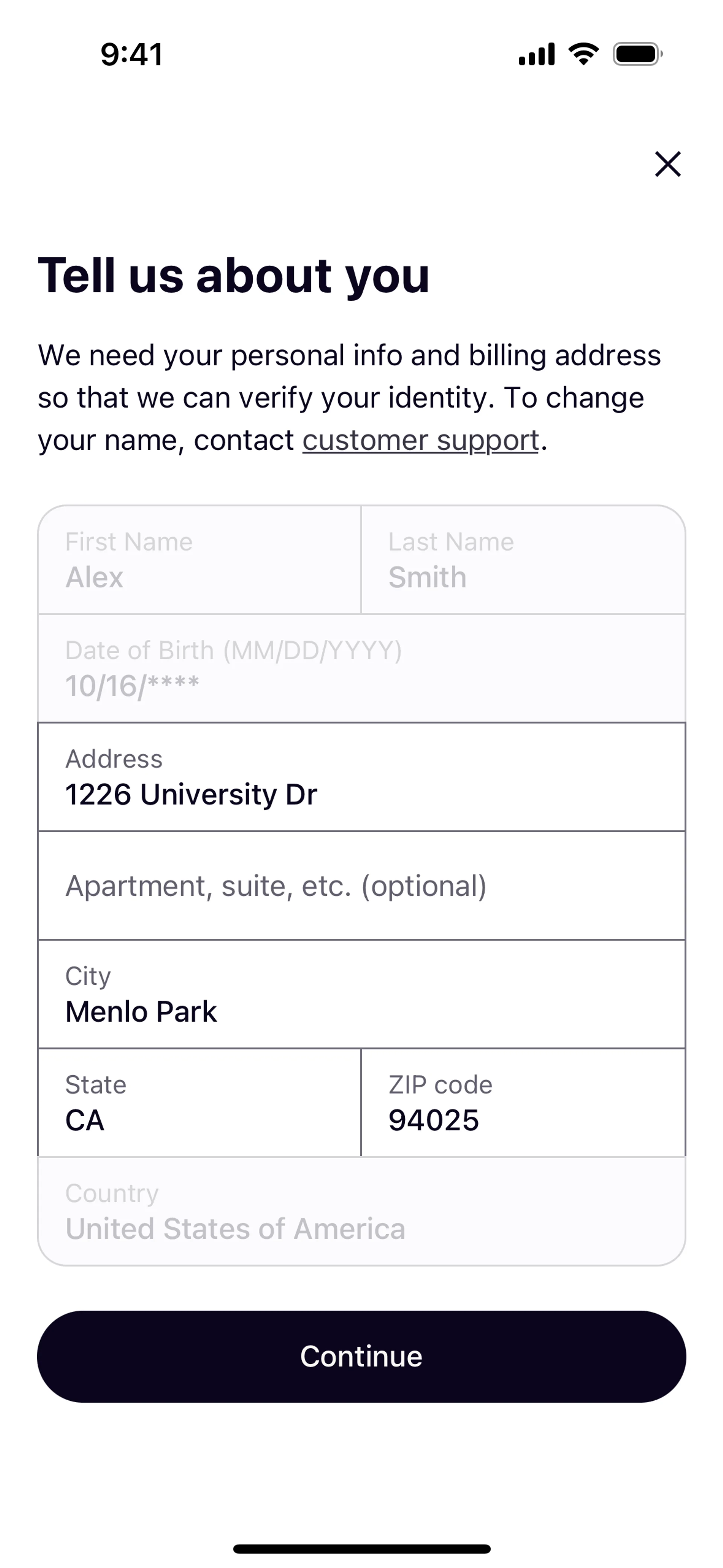Tap the 'Tell us about you' heading
This screenshot has height=1568, width=723.
[x=234, y=275]
